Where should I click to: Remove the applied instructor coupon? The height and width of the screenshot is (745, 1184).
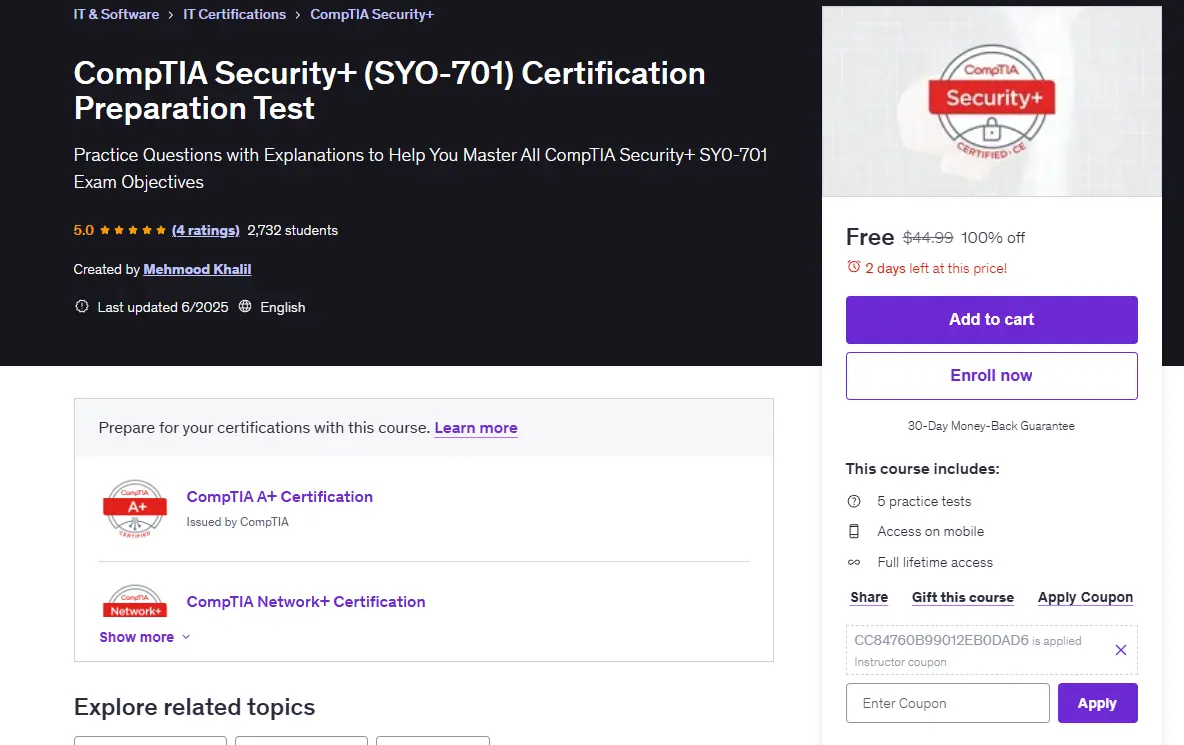click(1121, 650)
